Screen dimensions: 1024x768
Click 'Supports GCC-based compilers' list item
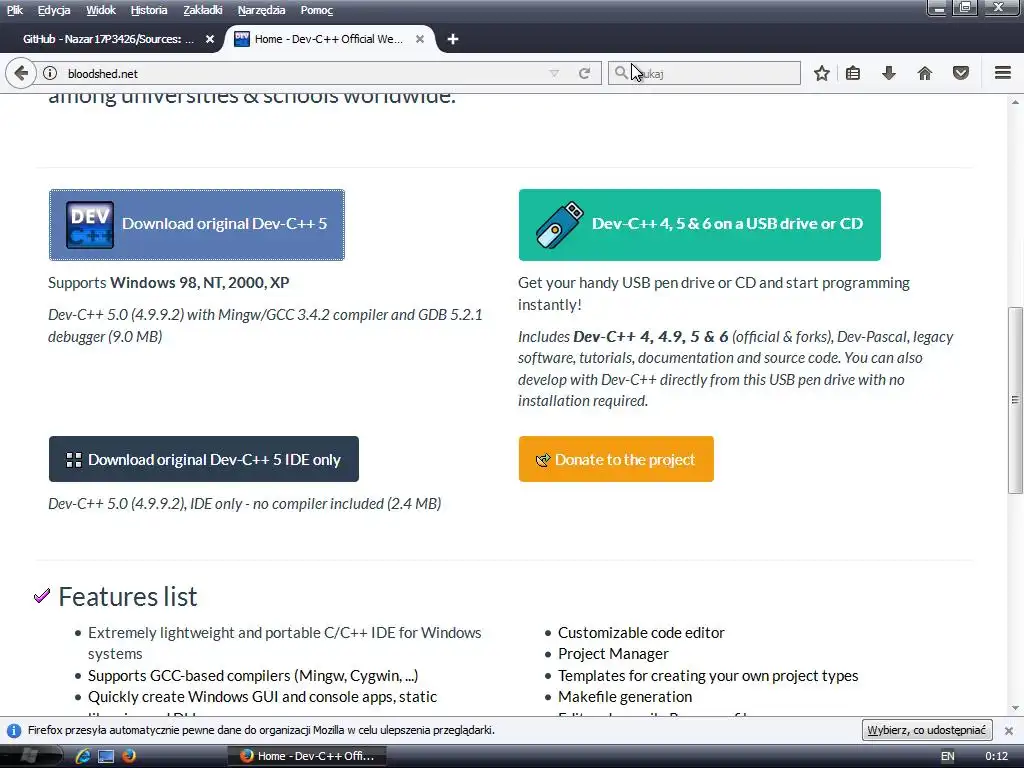[x=253, y=675]
